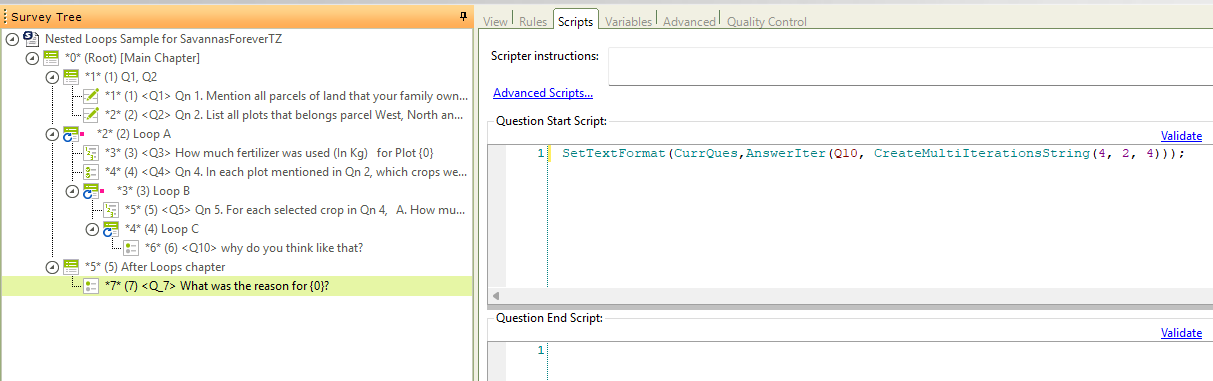Click the start script horizontal scrollbar left arrow
The image size is (1213, 381).
coord(497,297)
